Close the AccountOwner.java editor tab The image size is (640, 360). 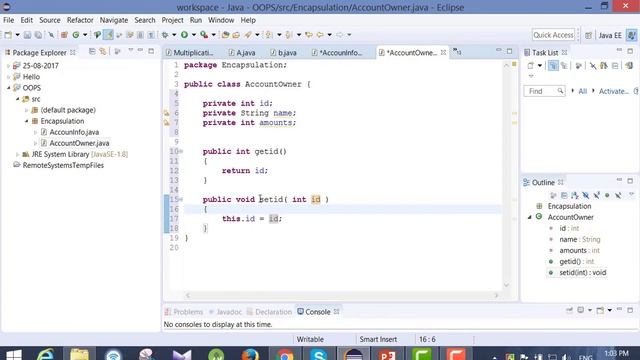point(443,53)
